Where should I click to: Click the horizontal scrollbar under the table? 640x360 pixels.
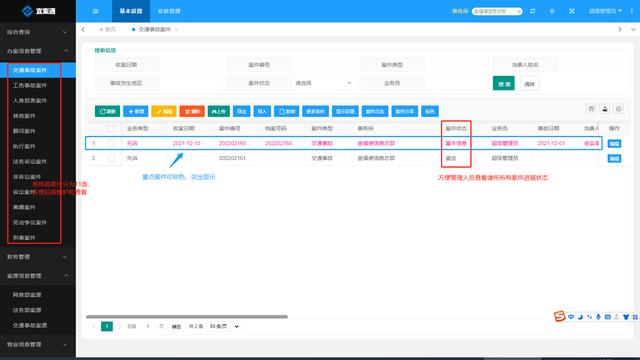pyautogui.click(x=187, y=317)
